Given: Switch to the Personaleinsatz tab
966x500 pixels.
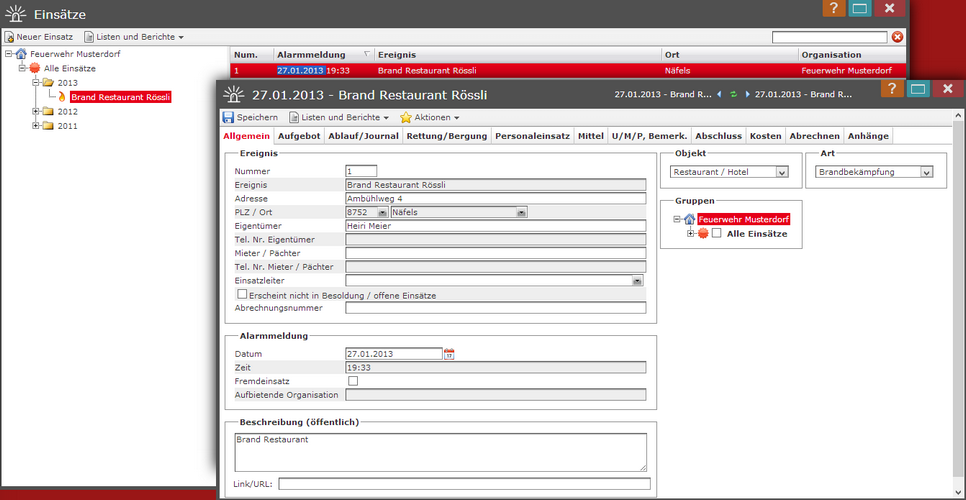Looking at the screenshot, I should click(x=532, y=136).
